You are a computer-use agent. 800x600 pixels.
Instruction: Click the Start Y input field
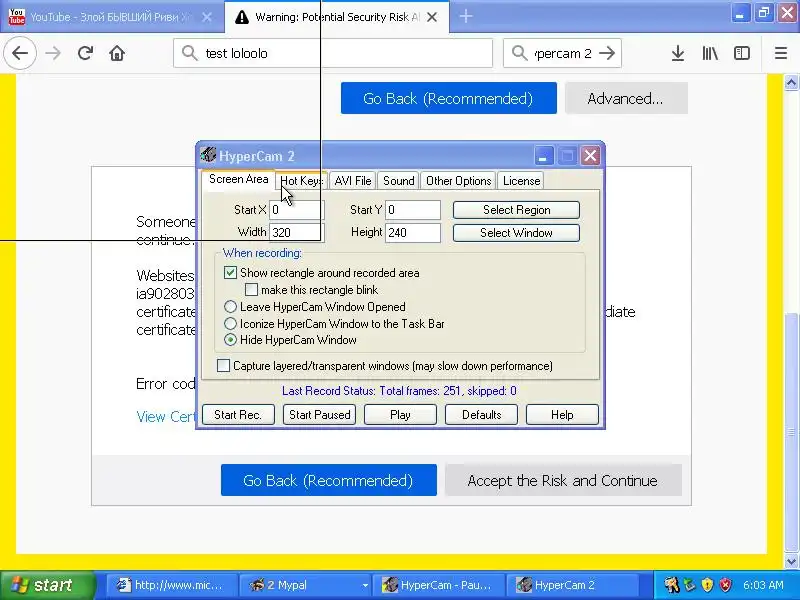pos(413,210)
